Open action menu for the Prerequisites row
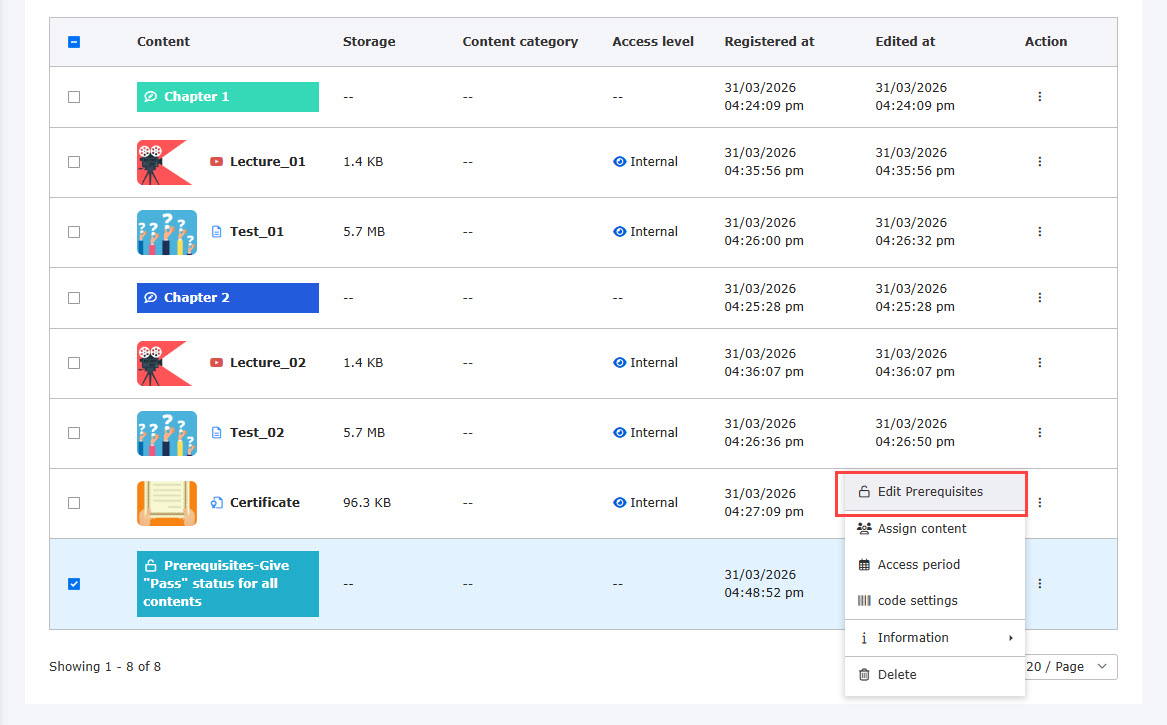1167x725 pixels. click(x=1039, y=584)
